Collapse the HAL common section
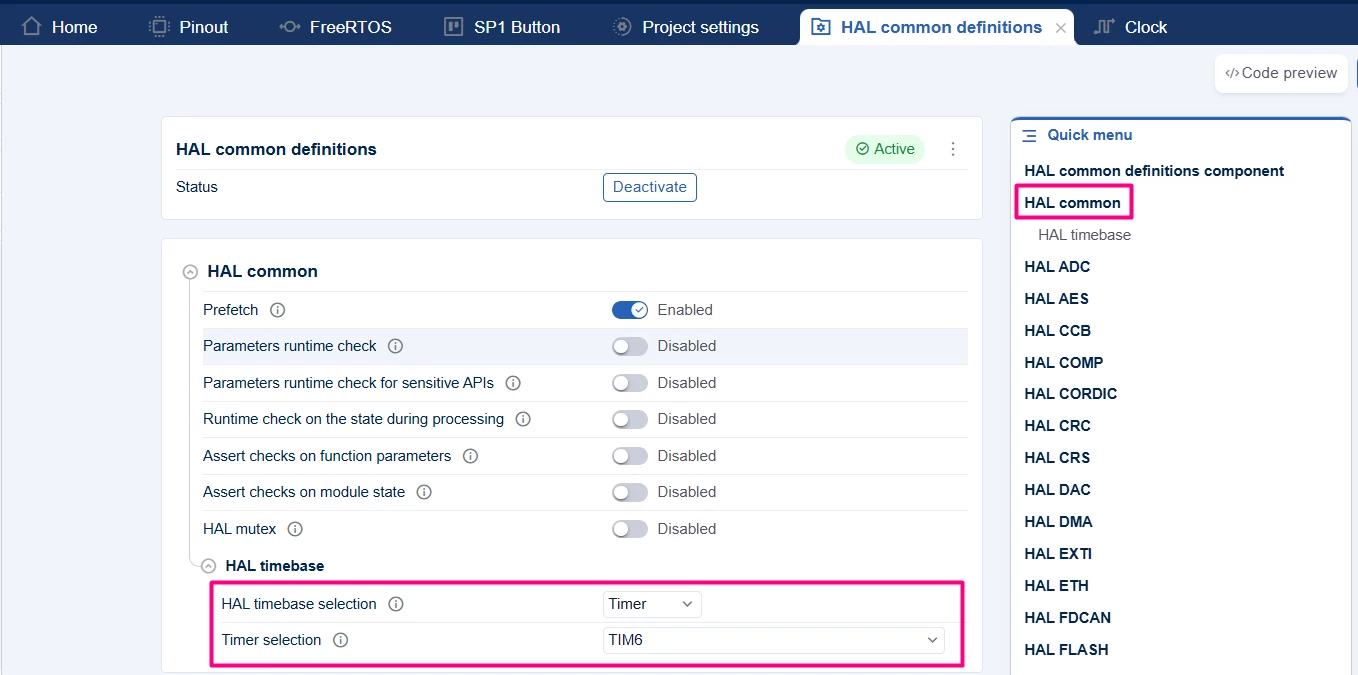Viewport: 1358px width, 675px height. [x=190, y=272]
